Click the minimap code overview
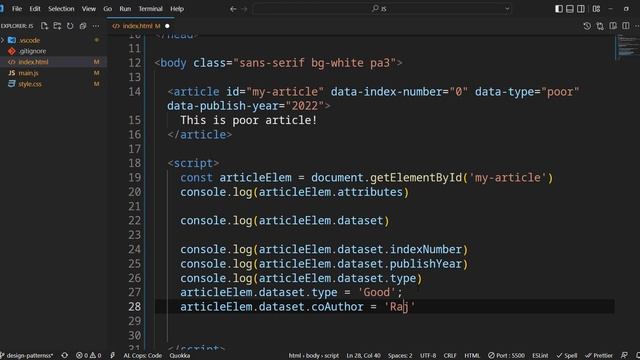The width and height of the screenshot is (640, 360). pyautogui.click(x=627, y=47)
